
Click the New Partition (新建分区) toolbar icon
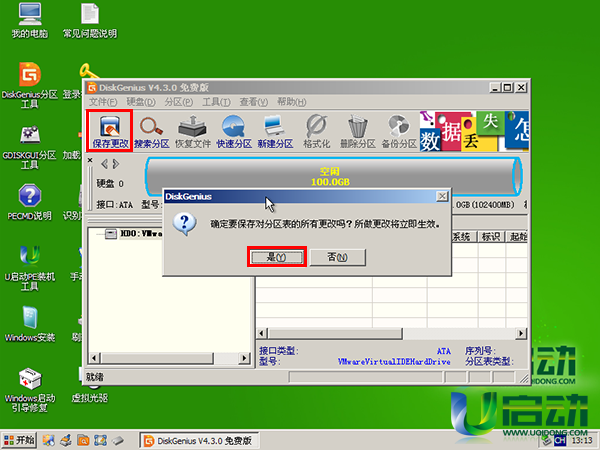tap(275, 131)
